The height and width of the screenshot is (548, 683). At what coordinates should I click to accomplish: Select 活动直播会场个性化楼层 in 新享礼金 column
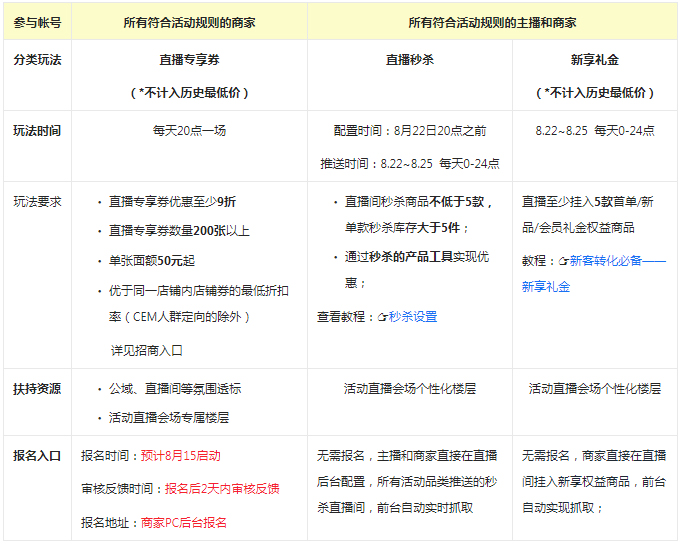coord(595,389)
